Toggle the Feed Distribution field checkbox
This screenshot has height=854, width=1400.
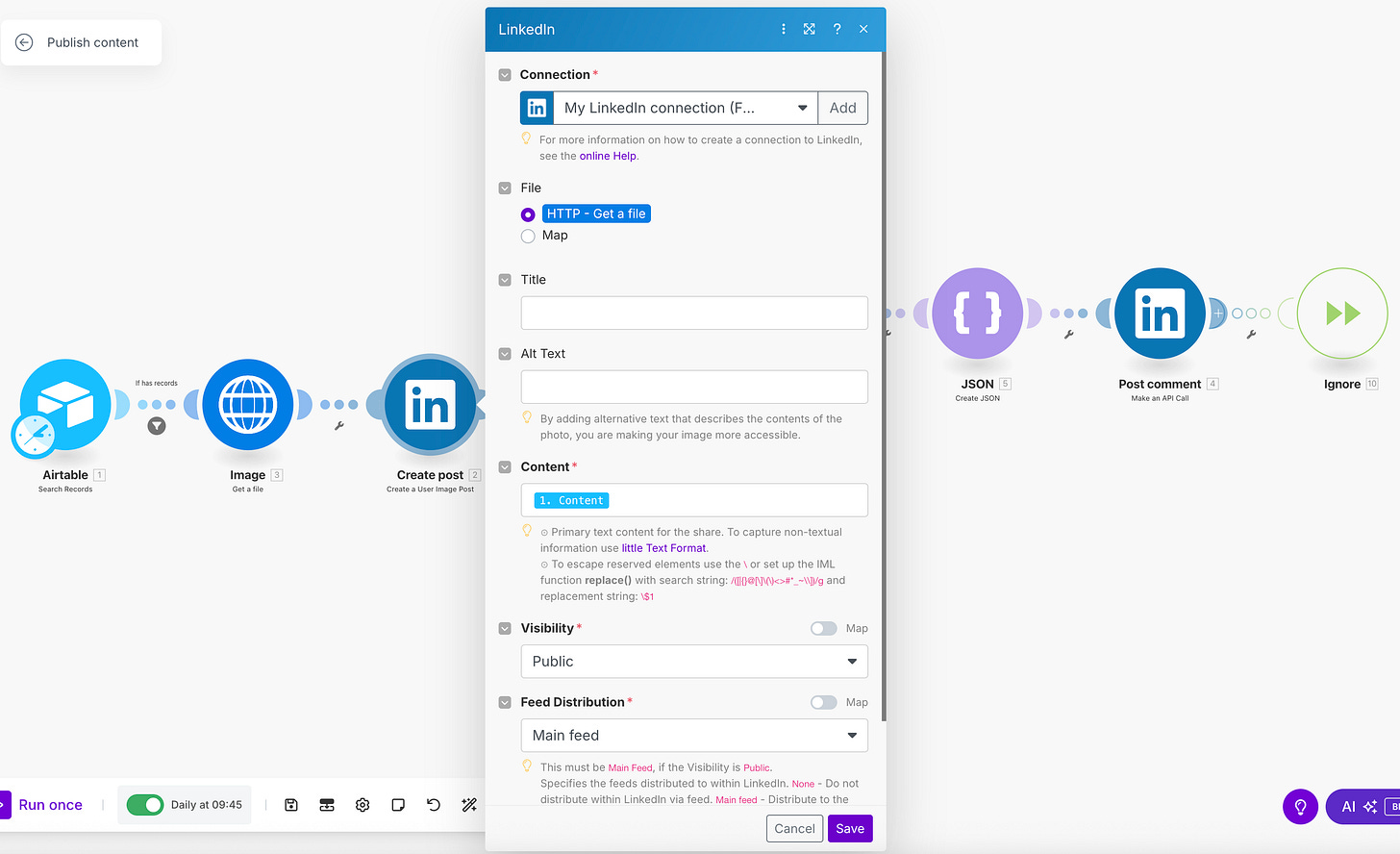[505, 703]
